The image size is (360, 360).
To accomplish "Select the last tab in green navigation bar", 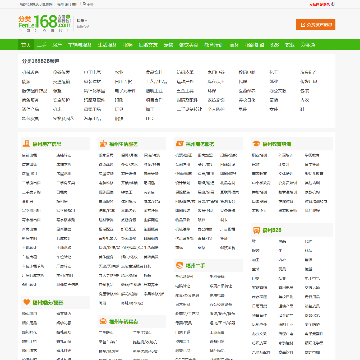I will click(308, 45).
